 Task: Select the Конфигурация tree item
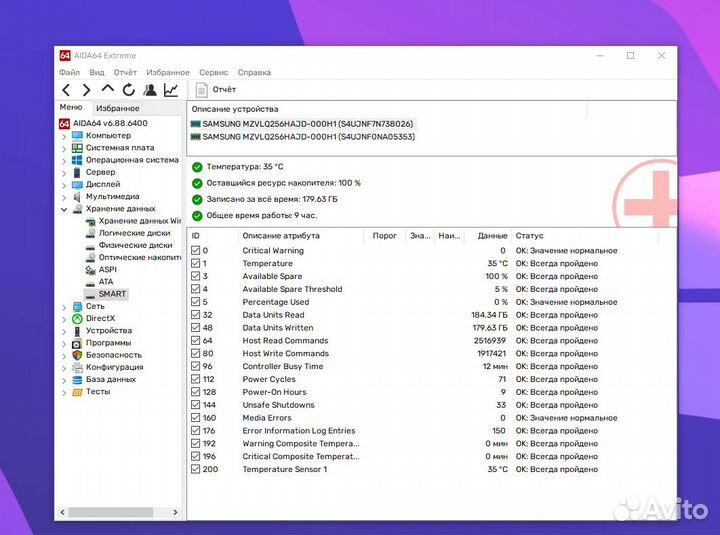pos(108,367)
